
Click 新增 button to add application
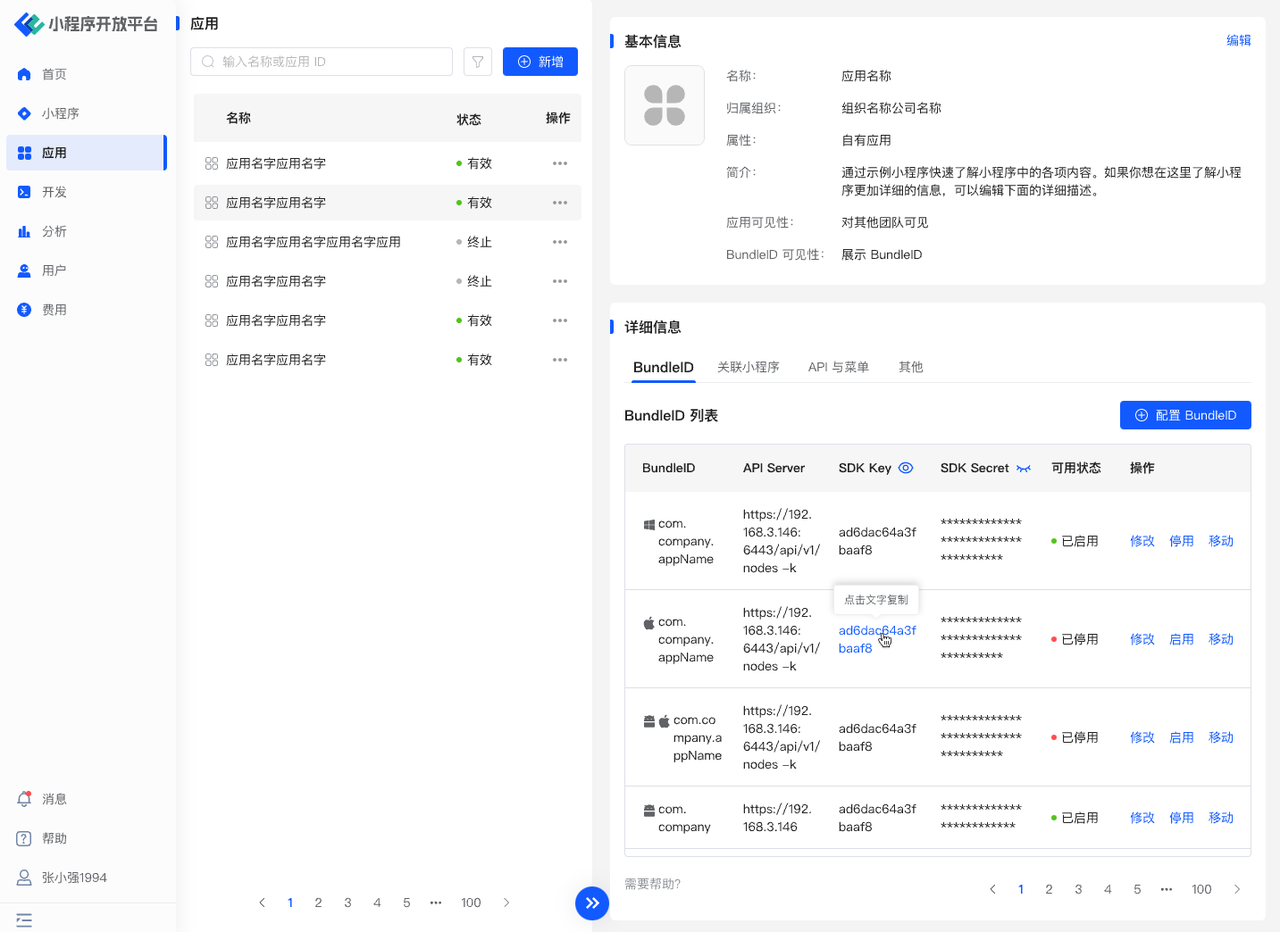(540, 62)
